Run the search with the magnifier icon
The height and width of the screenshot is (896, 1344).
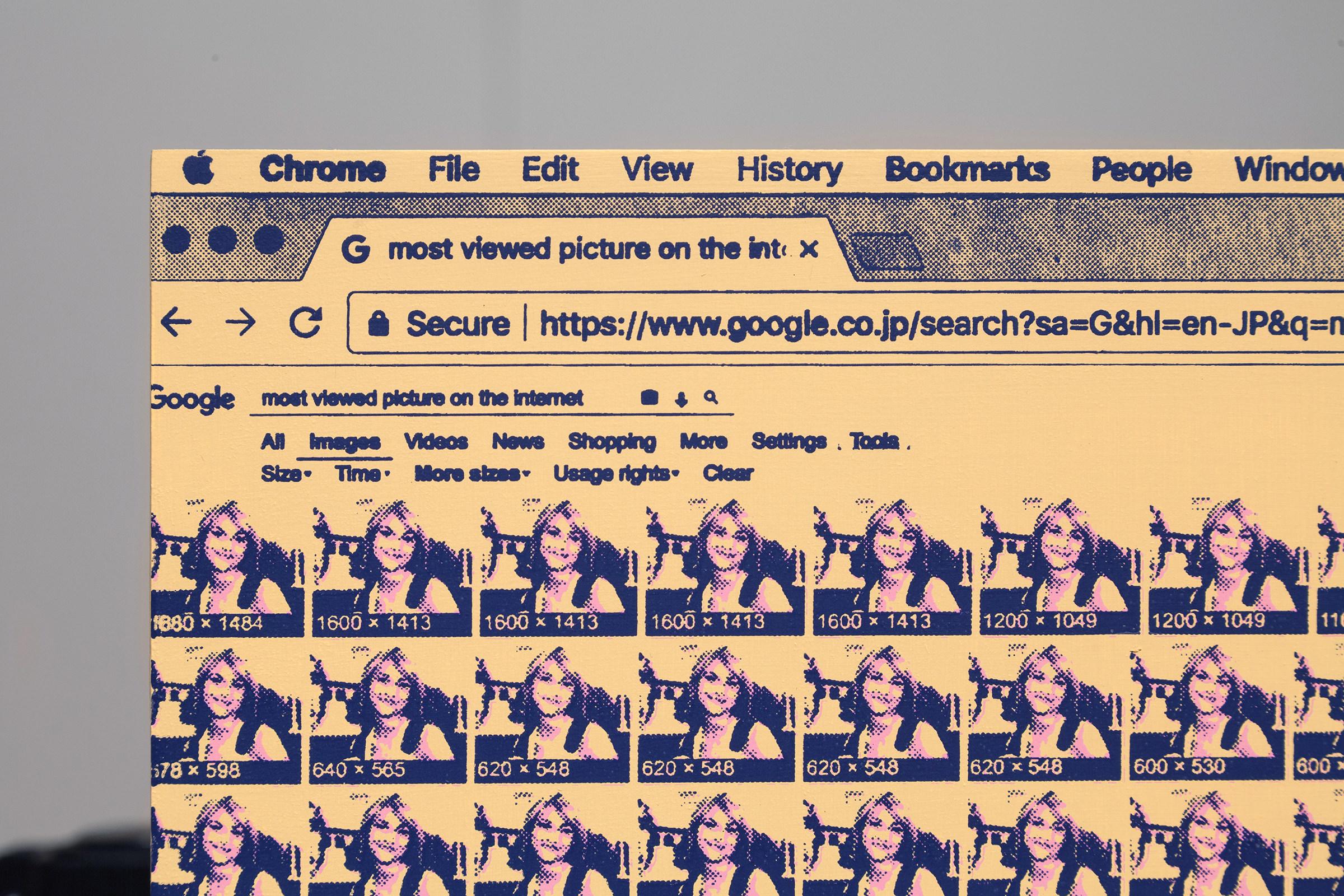[x=711, y=397]
